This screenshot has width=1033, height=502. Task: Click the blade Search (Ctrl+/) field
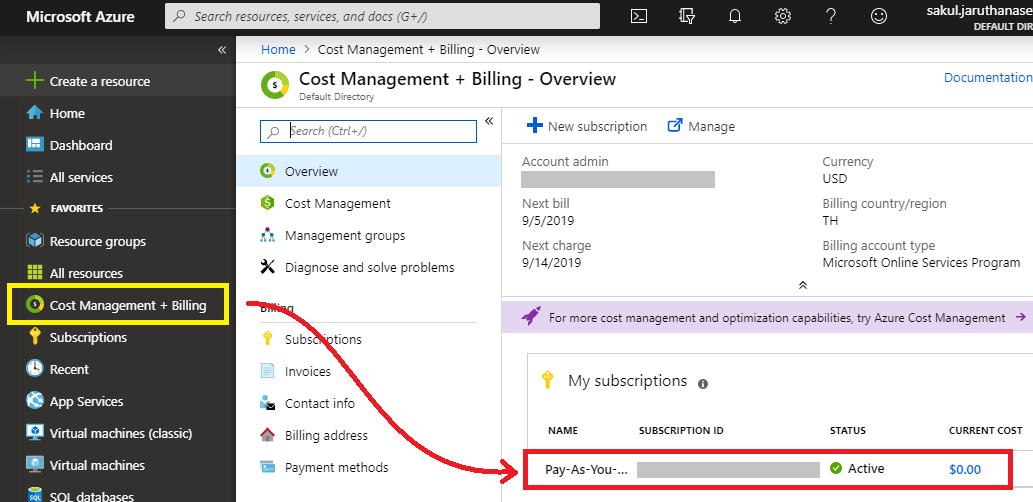pos(368,131)
